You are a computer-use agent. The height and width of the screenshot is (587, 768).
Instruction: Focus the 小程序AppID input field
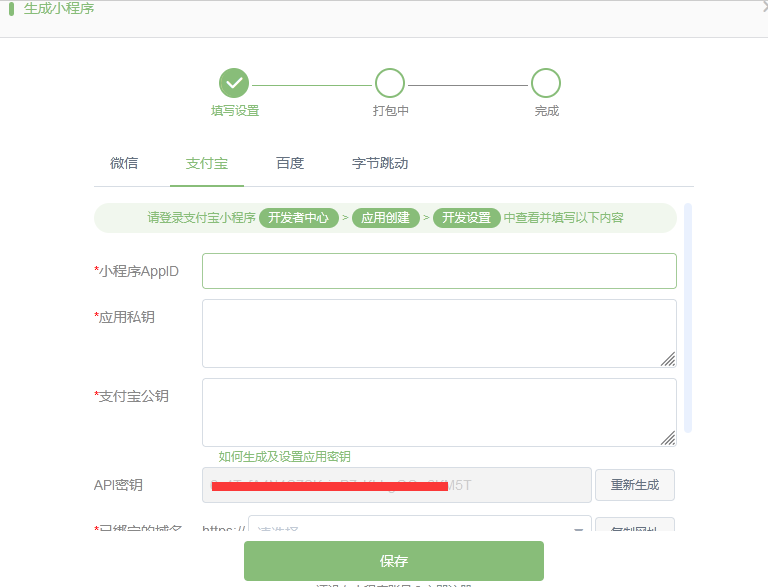click(x=439, y=271)
